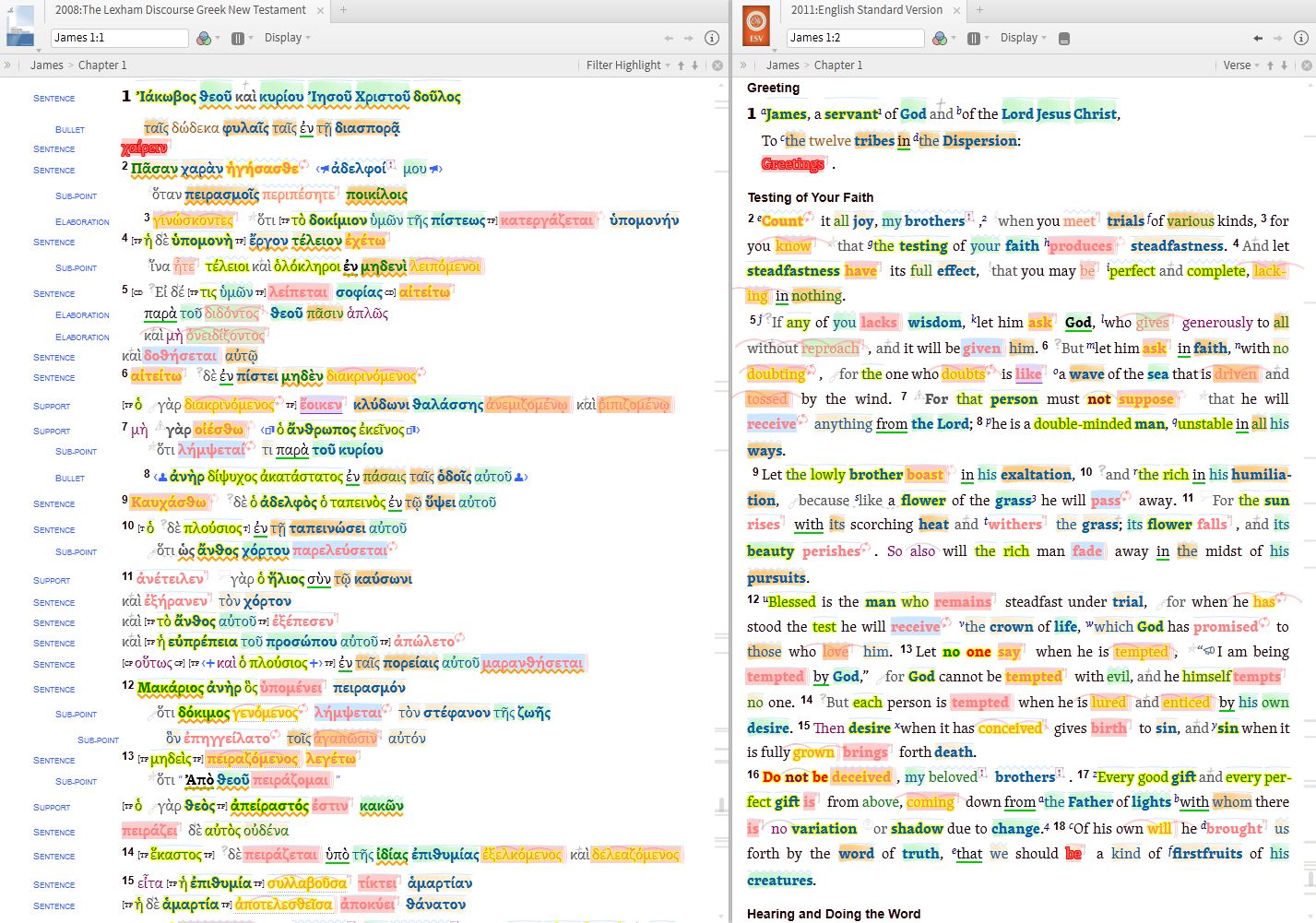Screen dimensions: 1316x923
Task: Click the word firstfruits in ESV verse 18
Action: pos(1206,854)
